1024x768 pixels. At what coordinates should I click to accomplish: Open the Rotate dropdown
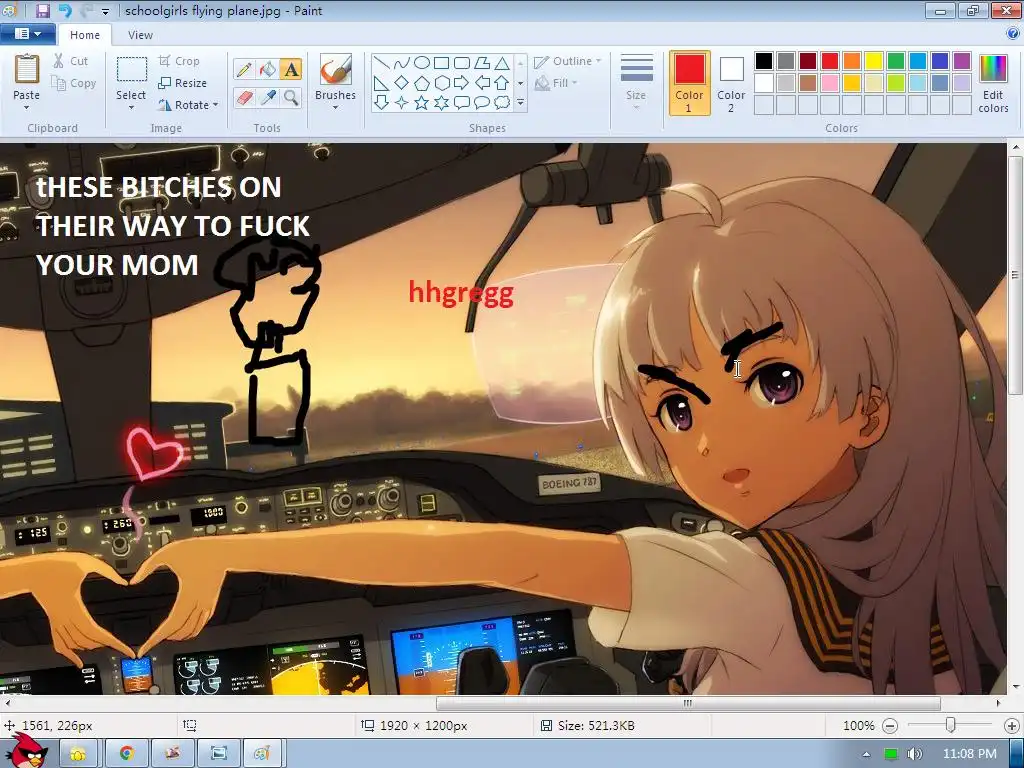[x=188, y=104]
